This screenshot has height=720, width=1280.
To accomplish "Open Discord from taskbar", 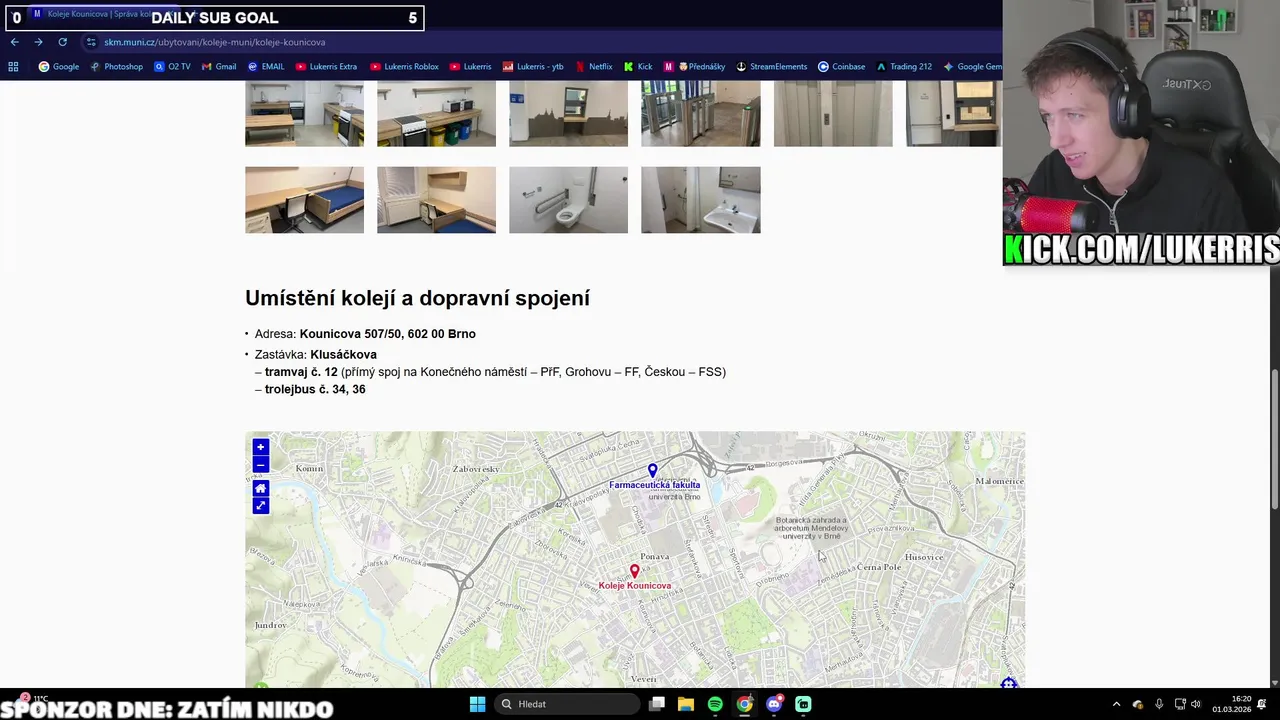I will pyautogui.click(x=774, y=704).
